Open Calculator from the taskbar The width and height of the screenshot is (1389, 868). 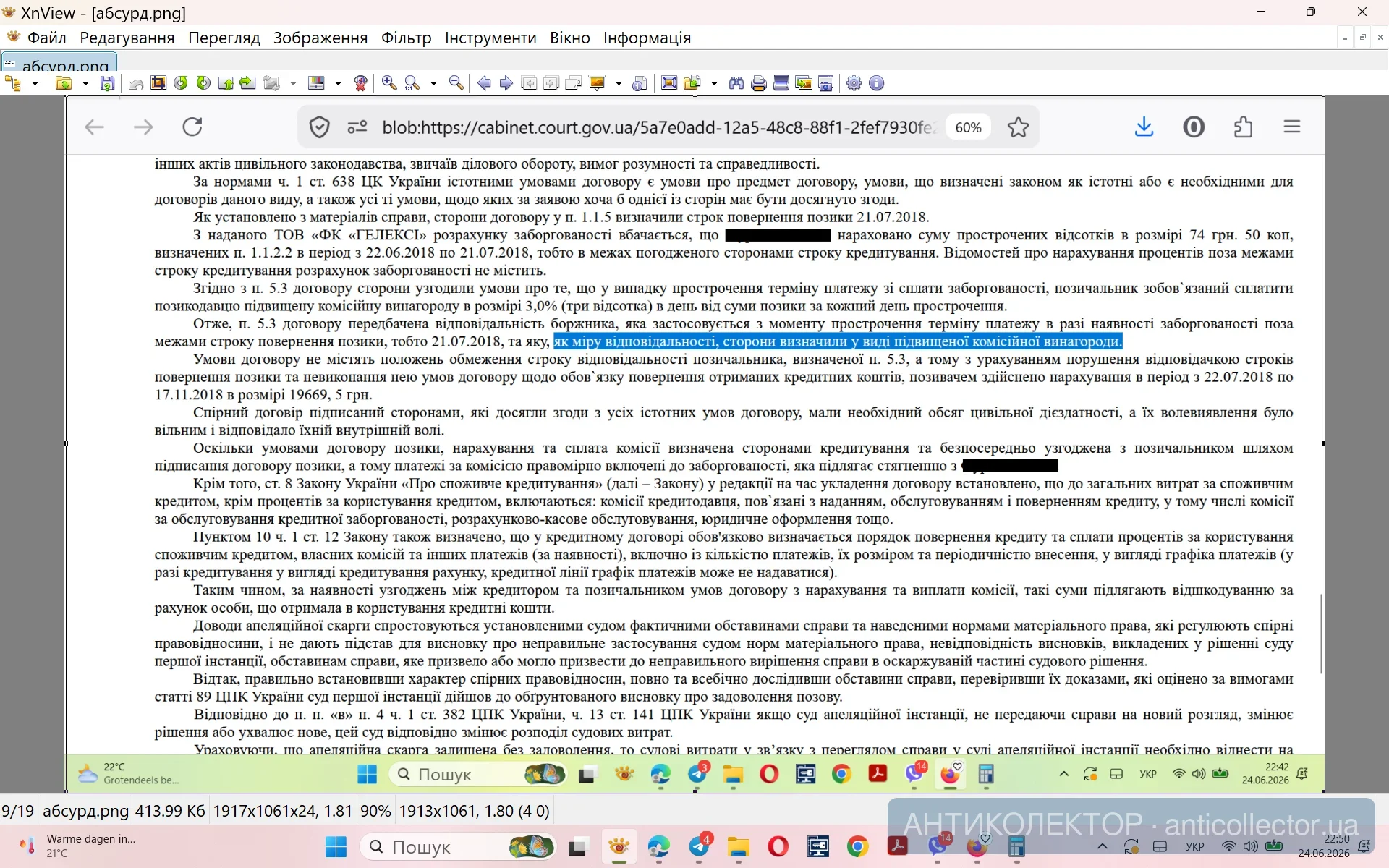point(1016,846)
